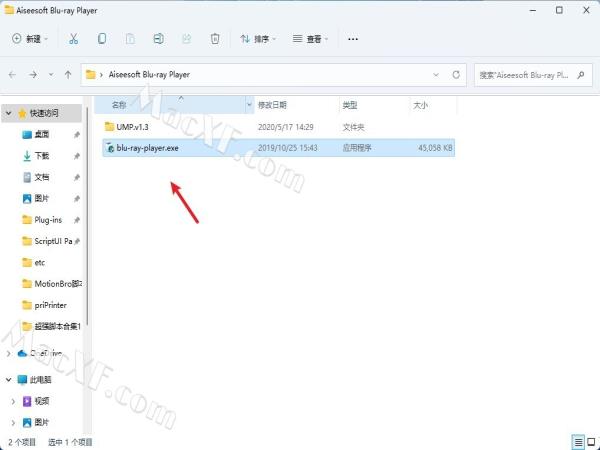Open the See more ellipsis menu
The image size is (600, 450).
point(353,39)
